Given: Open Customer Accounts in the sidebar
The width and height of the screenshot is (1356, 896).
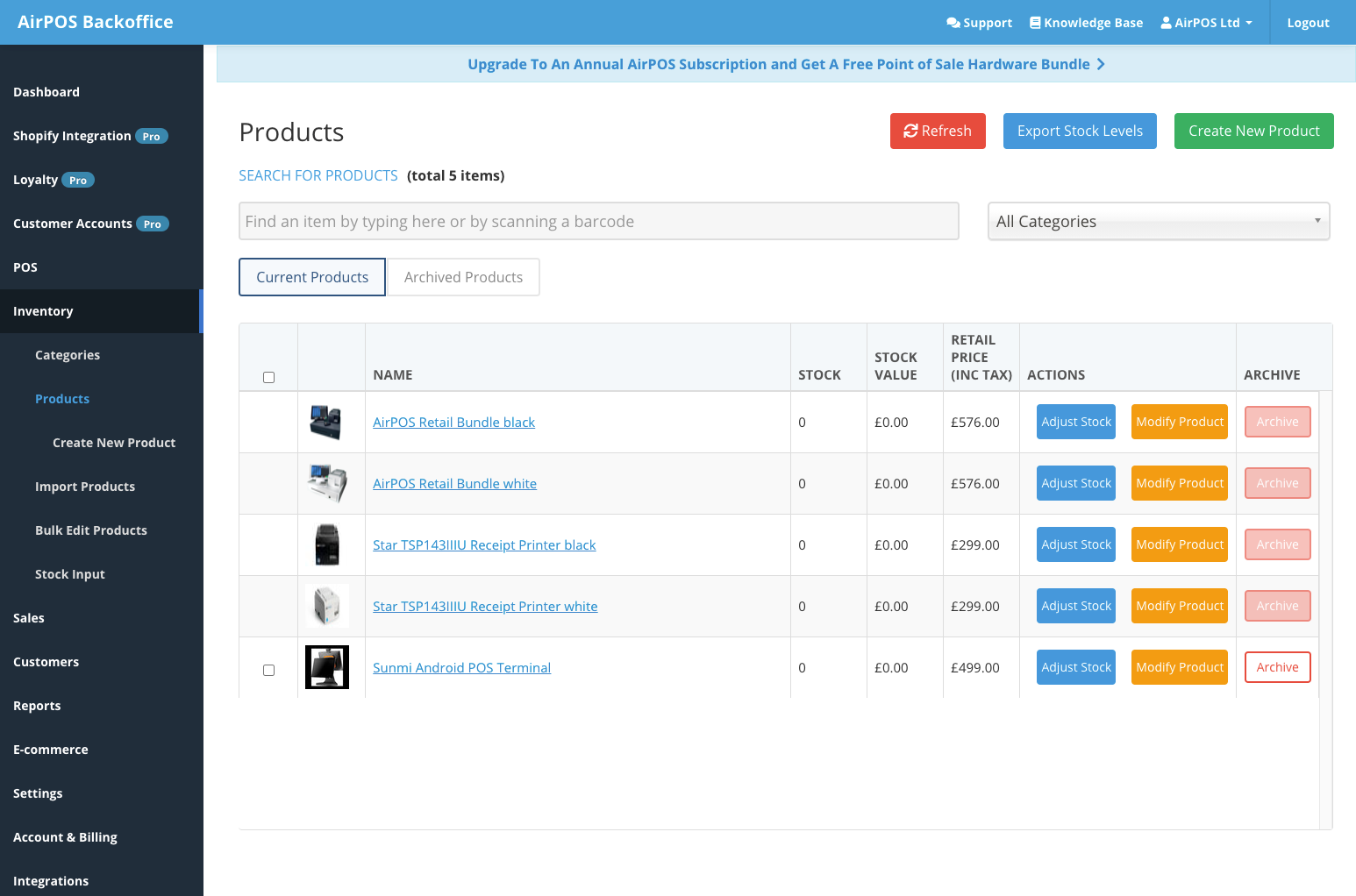Looking at the screenshot, I should pyautogui.click(x=73, y=224).
